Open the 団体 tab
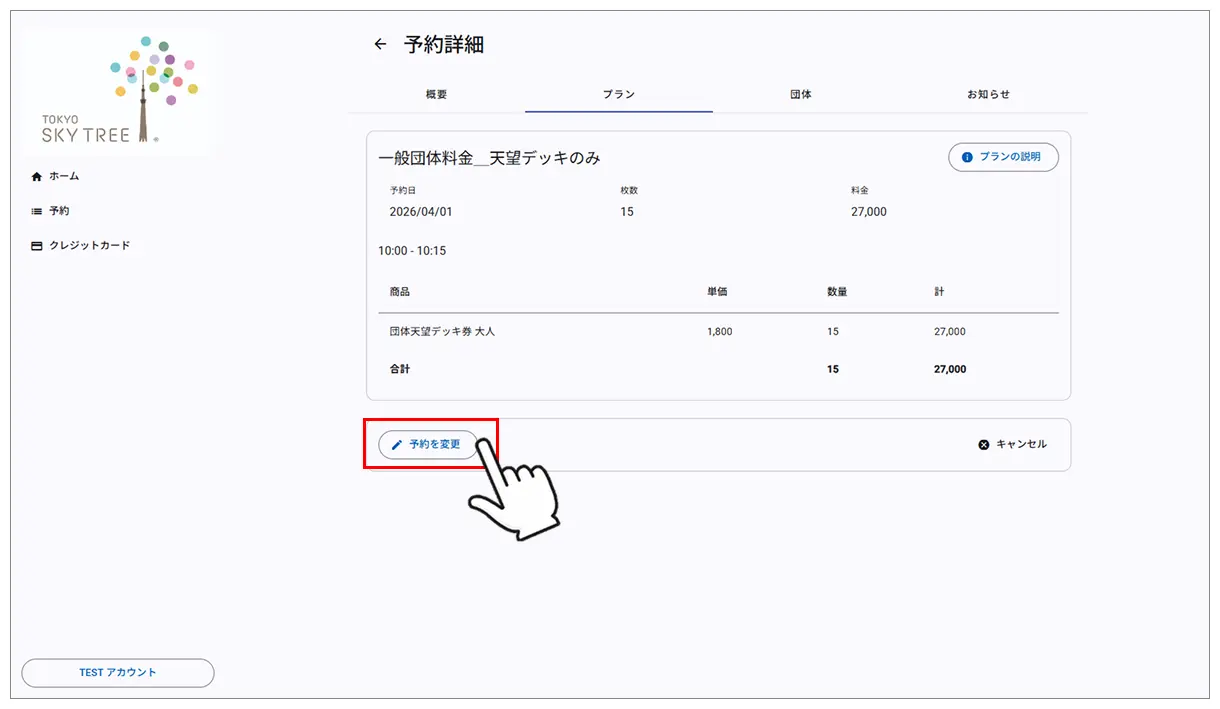The width and height of the screenshot is (1220, 709). click(x=800, y=95)
